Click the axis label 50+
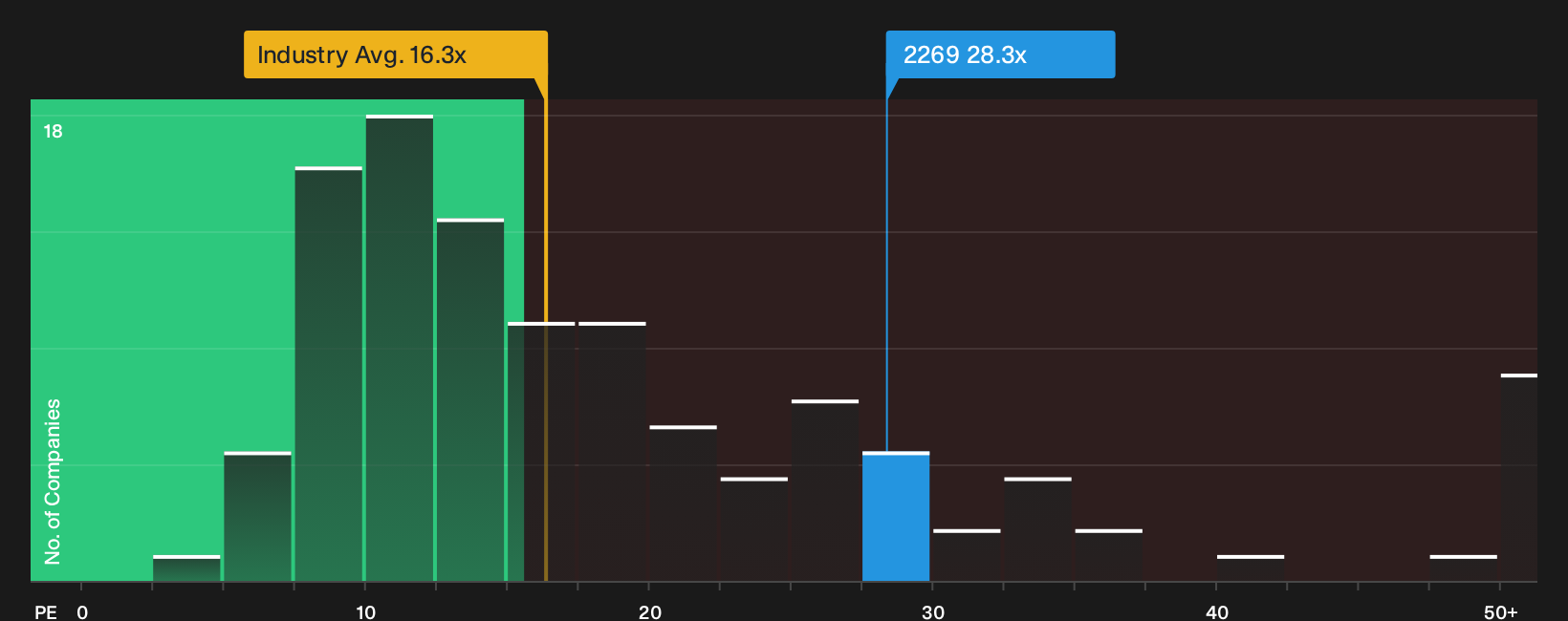This screenshot has height=621, width=1568. (x=1501, y=611)
